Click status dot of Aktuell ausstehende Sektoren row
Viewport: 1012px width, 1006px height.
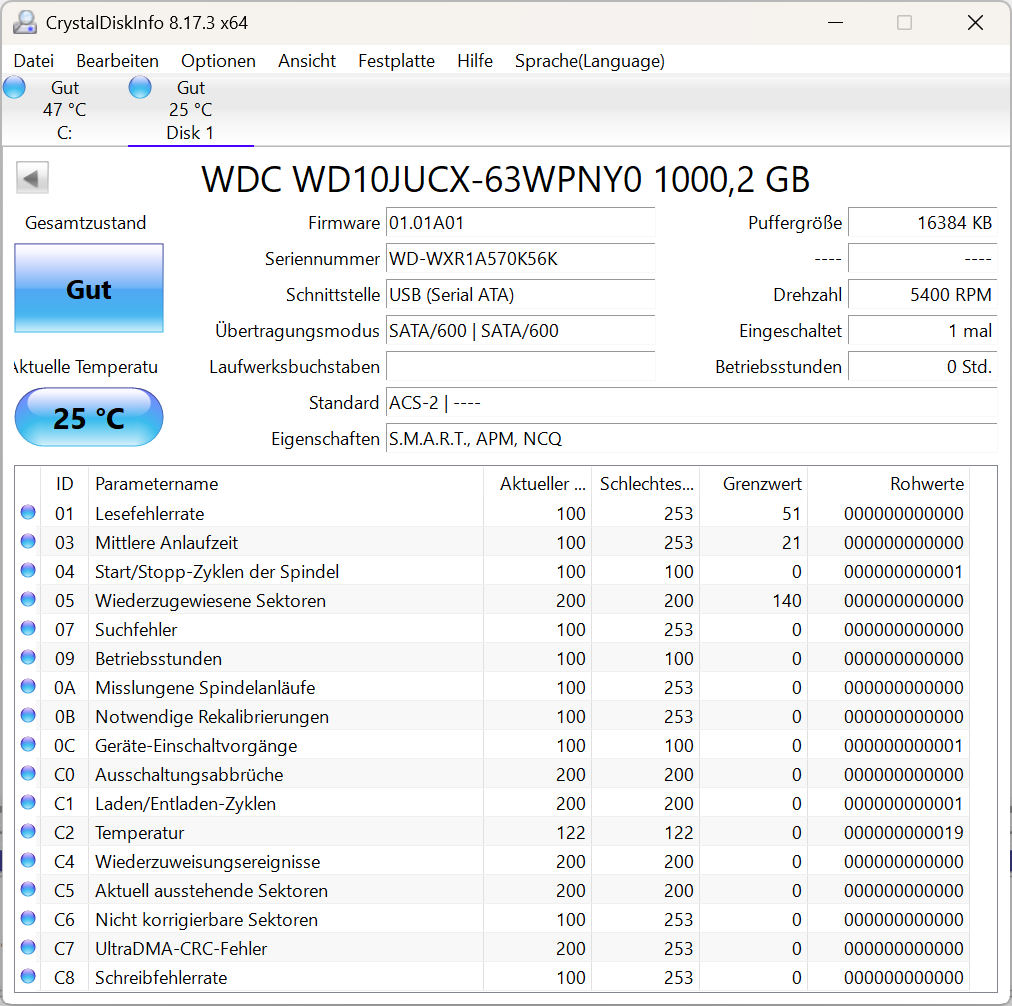[x=28, y=890]
